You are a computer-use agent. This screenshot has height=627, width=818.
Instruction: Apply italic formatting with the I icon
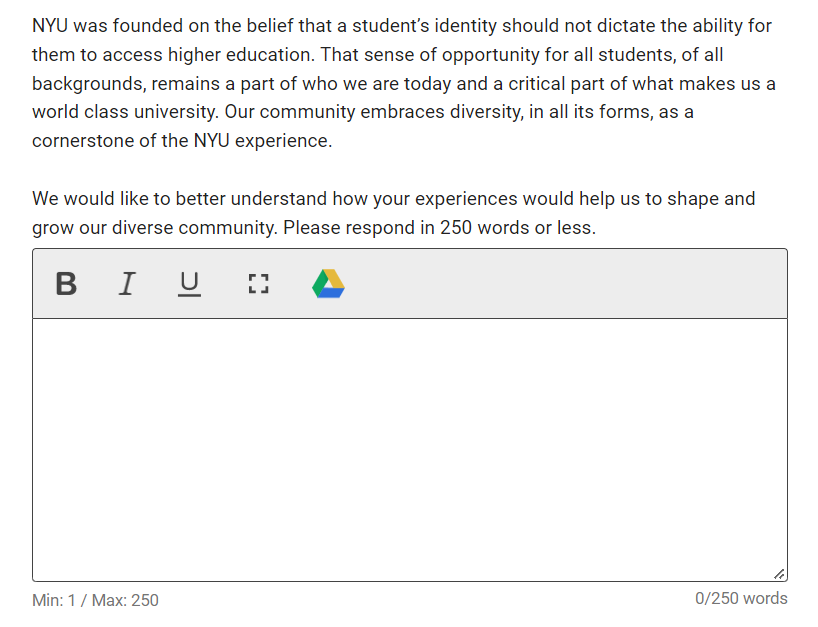tap(127, 284)
